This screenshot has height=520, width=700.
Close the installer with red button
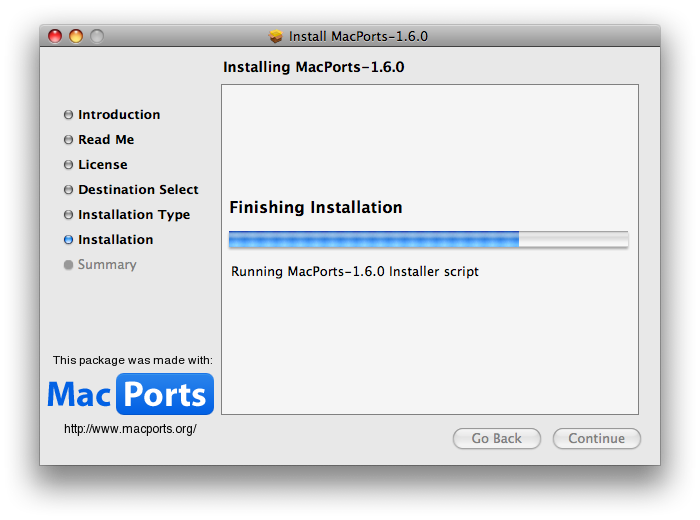click(x=55, y=36)
